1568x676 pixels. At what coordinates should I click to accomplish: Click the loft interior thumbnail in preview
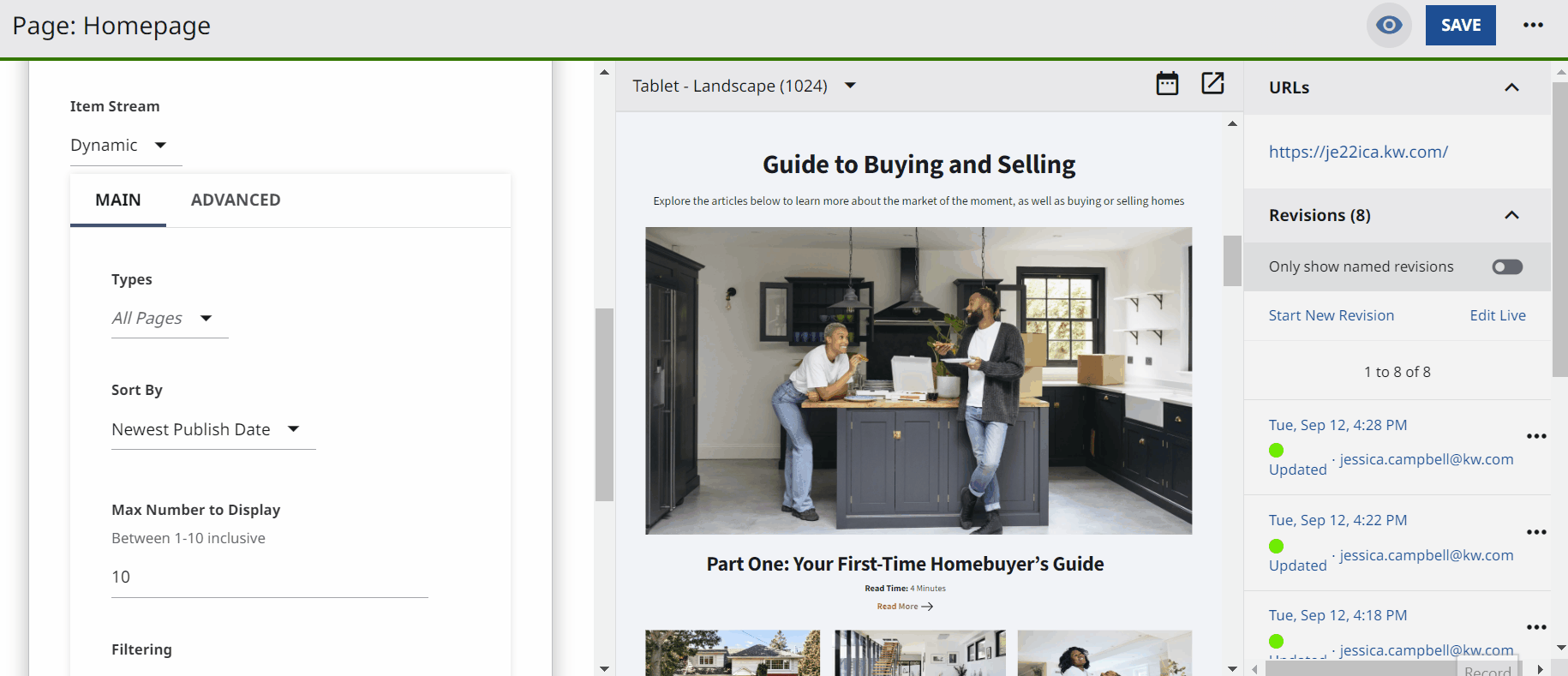click(919, 653)
